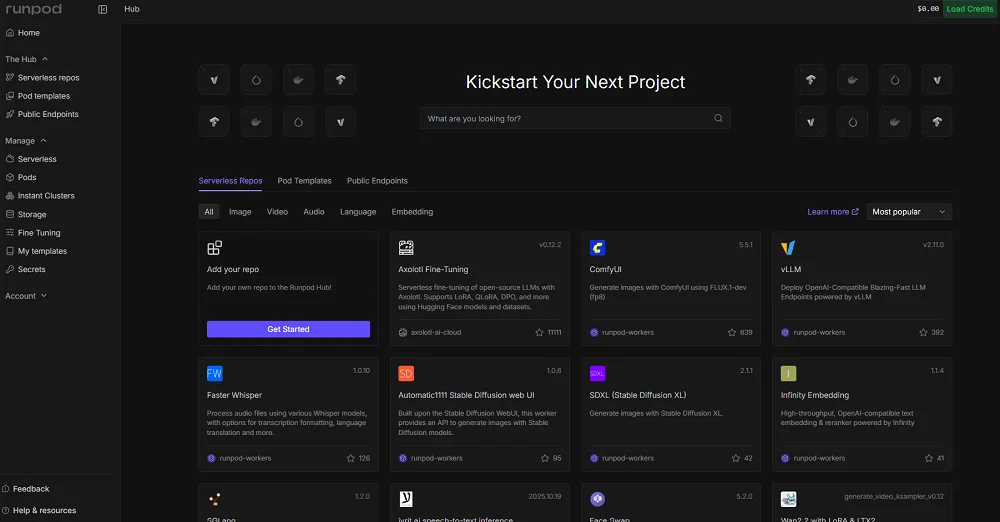Click the vLLM logo icon
Image resolution: width=1000 pixels, height=522 pixels.
click(788, 247)
